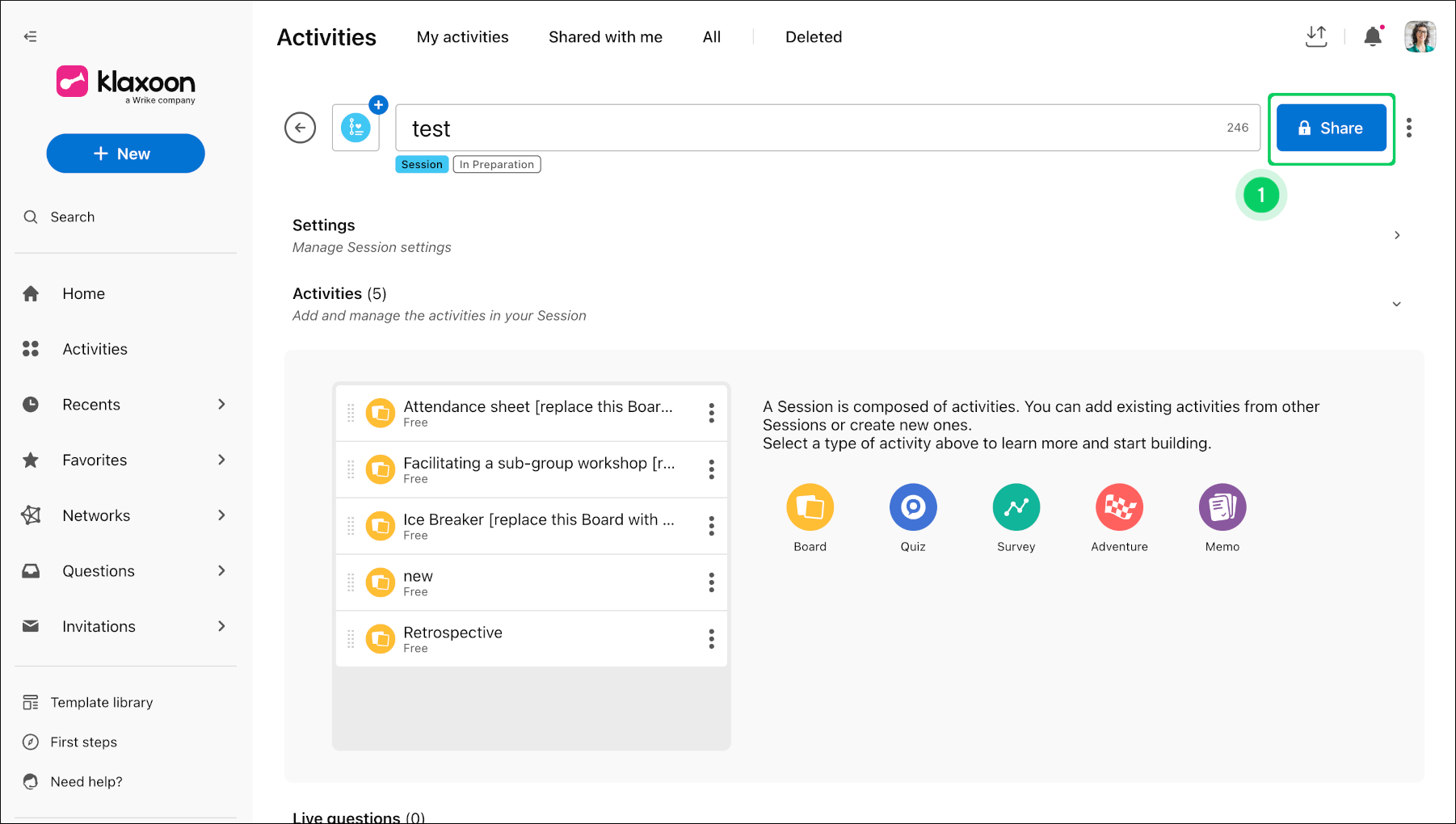1456x824 pixels.
Task: Expand Recents in the sidebar
Action: [221, 404]
